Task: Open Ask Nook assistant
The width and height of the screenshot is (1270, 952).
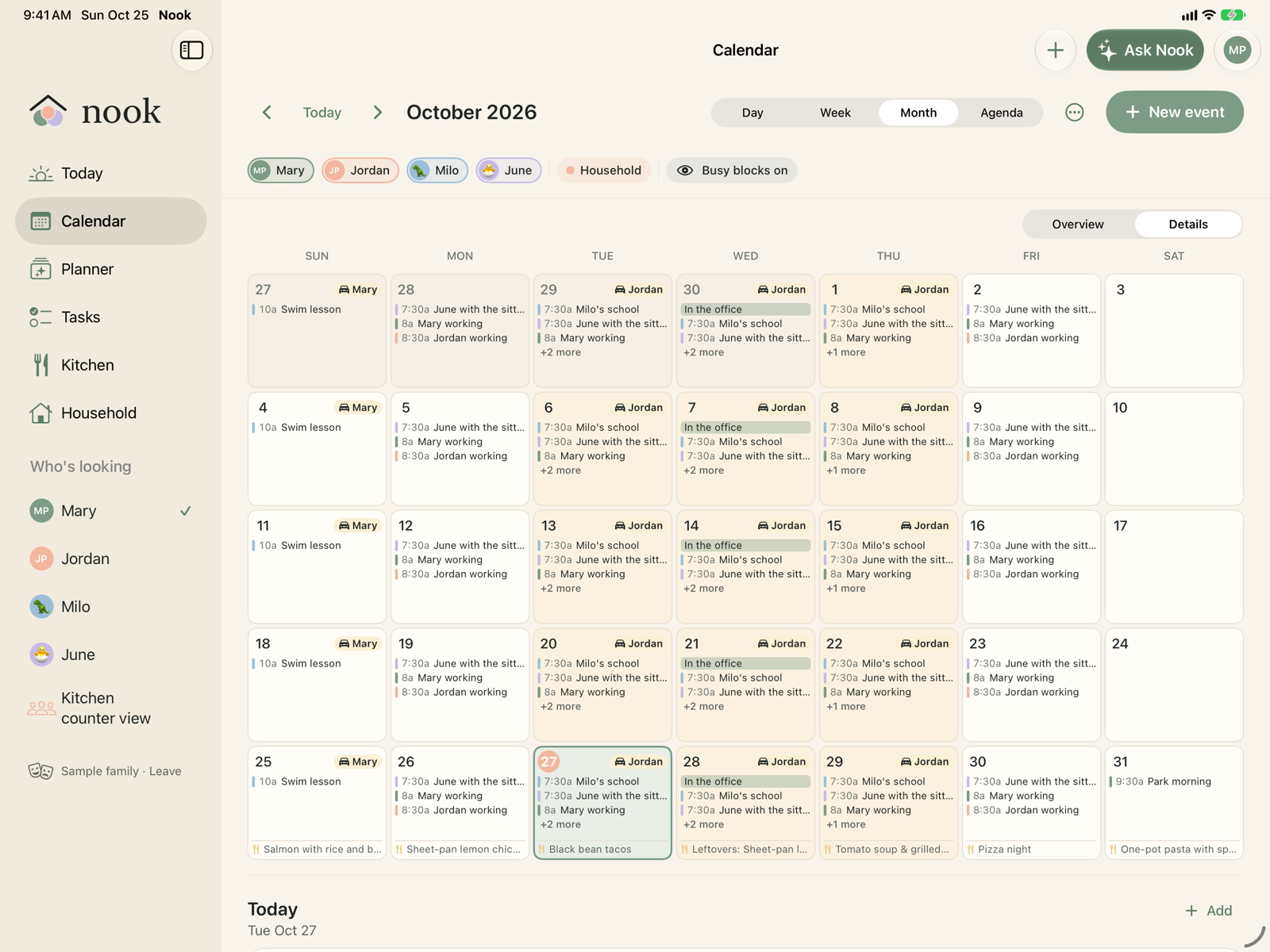Action: [x=1145, y=50]
